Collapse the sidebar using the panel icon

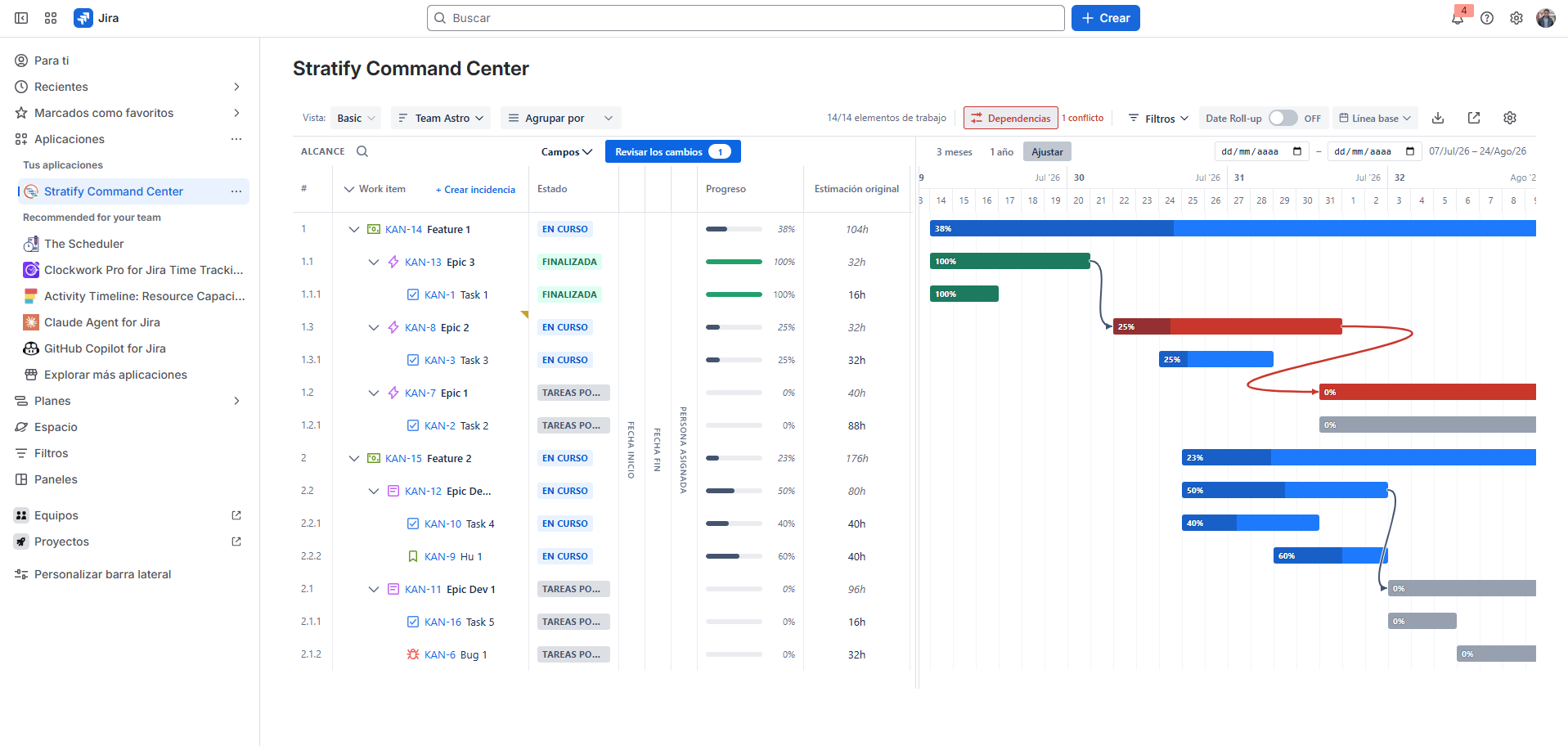coord(21,18)
